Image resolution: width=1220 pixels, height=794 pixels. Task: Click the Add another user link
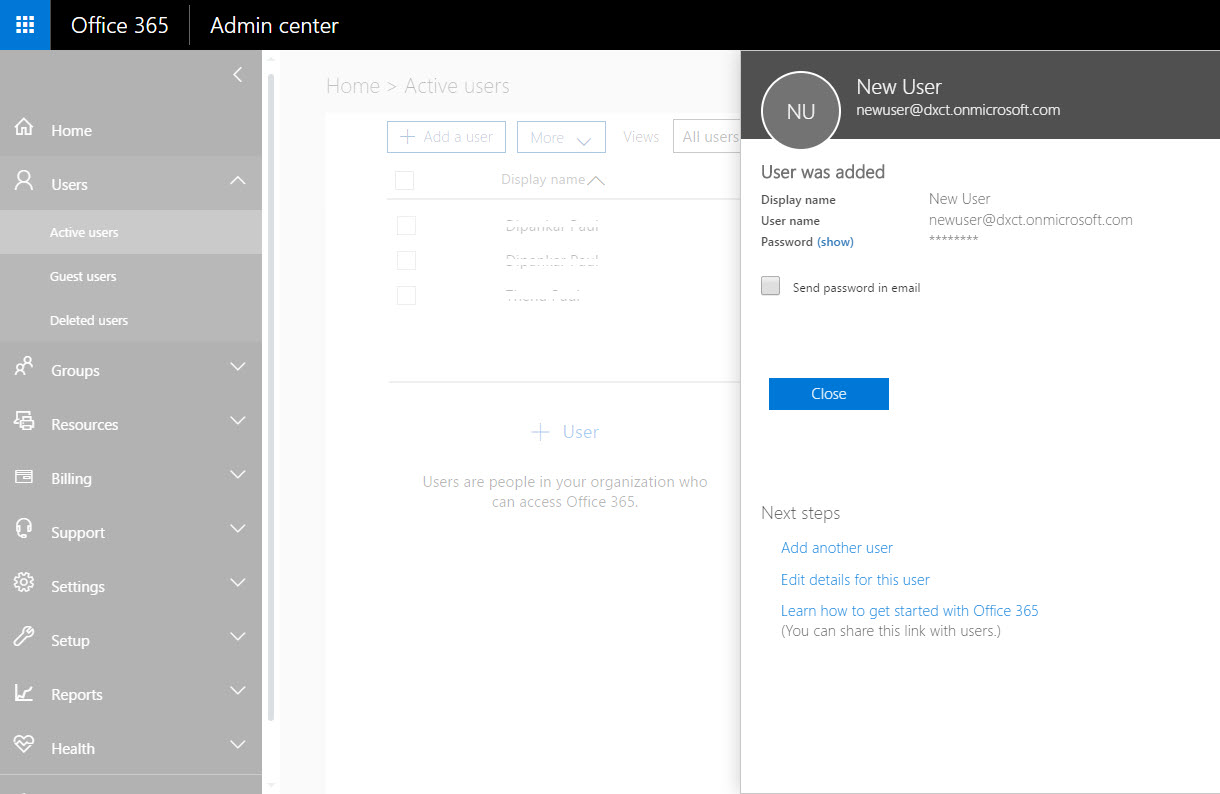[836, 547]
